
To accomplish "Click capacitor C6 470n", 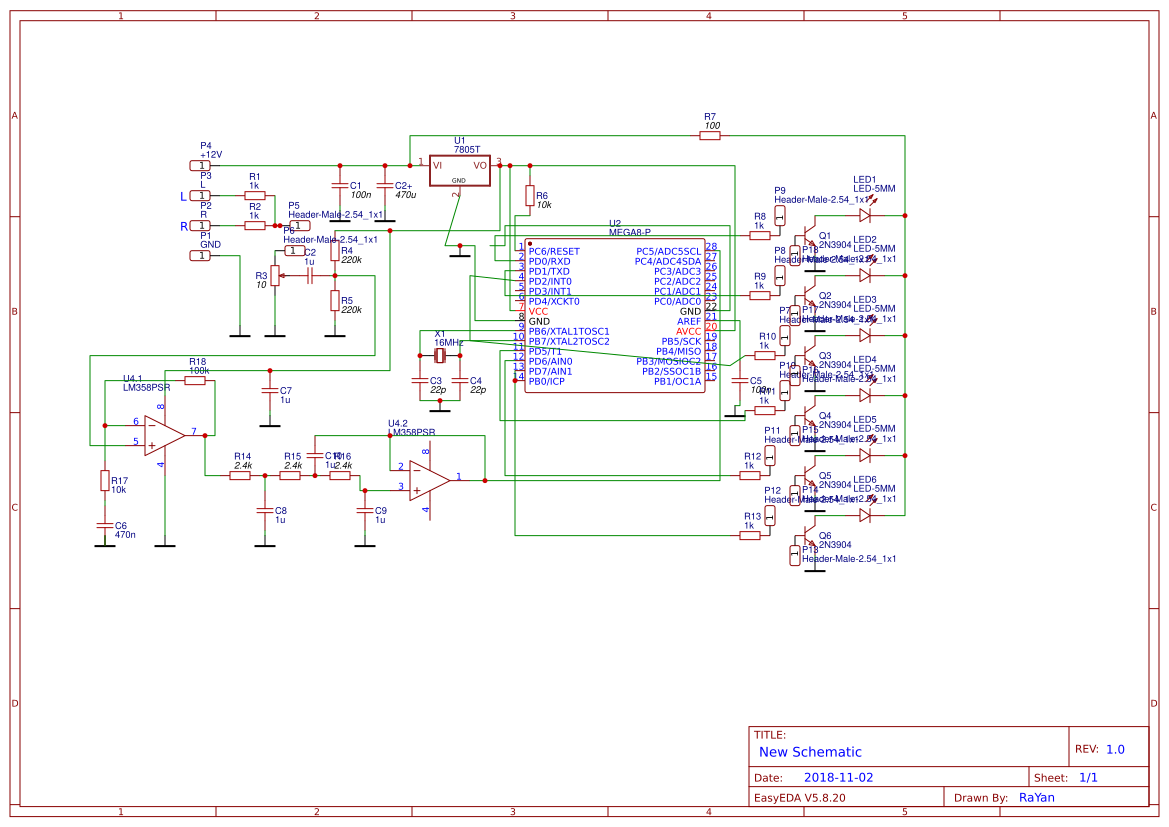I will pos(105,526).
